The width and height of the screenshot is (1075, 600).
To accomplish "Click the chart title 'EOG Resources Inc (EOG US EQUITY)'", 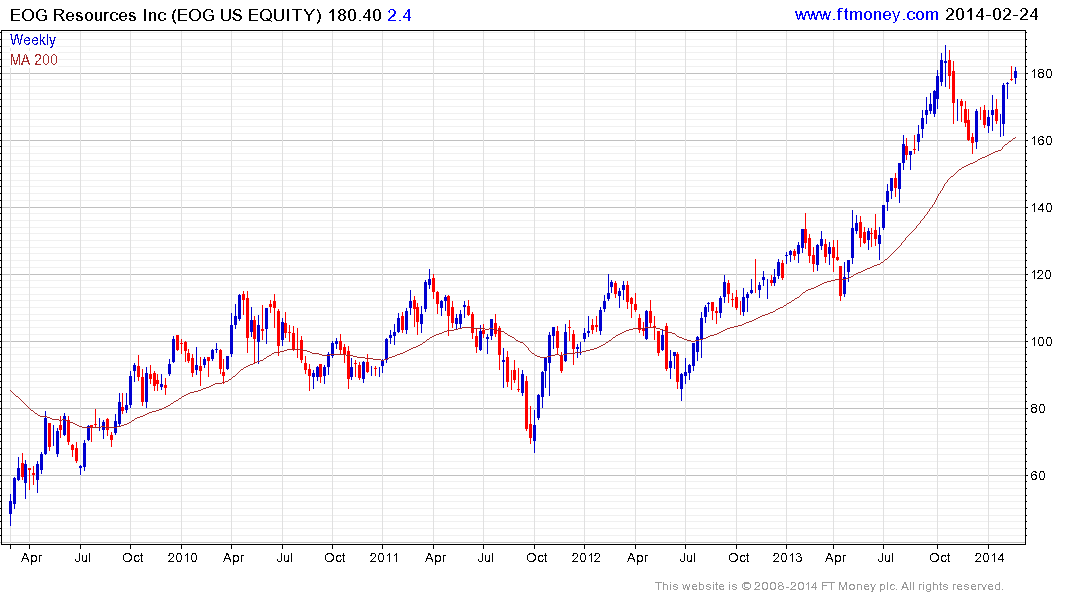I will 165,15.
